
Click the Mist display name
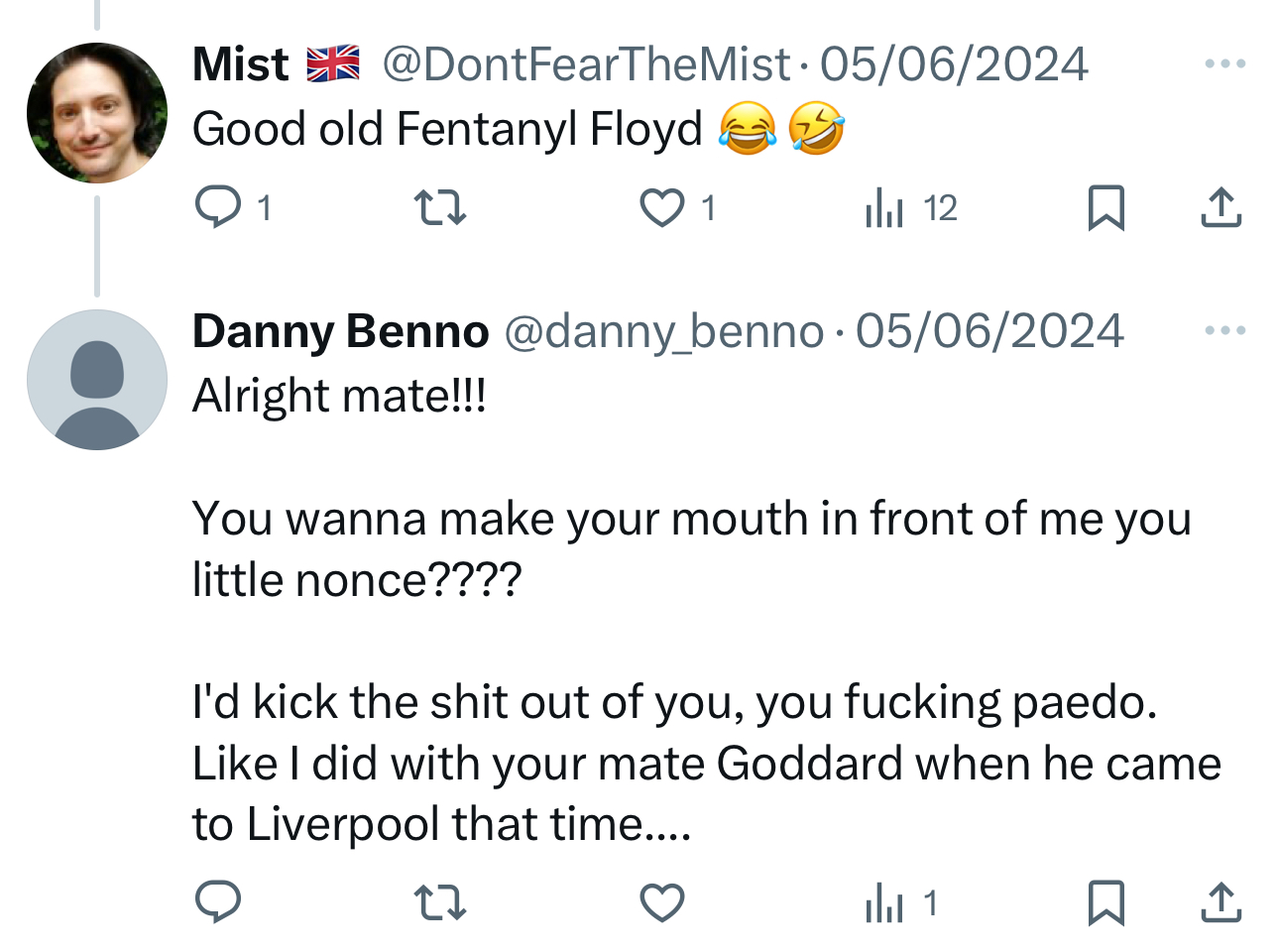click(x=240, y=64)
